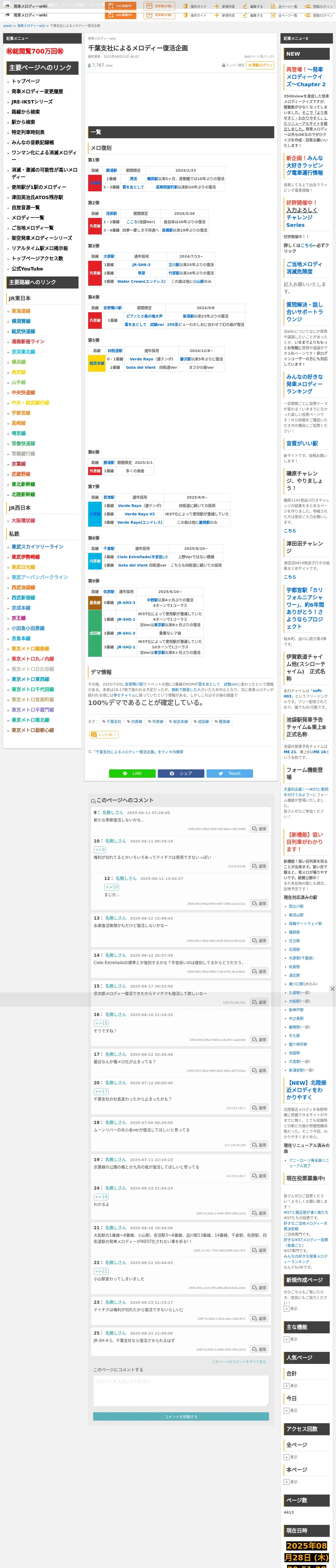
Task: Open the atwiki breadcrumb link
Action: [x=8, y=26]
